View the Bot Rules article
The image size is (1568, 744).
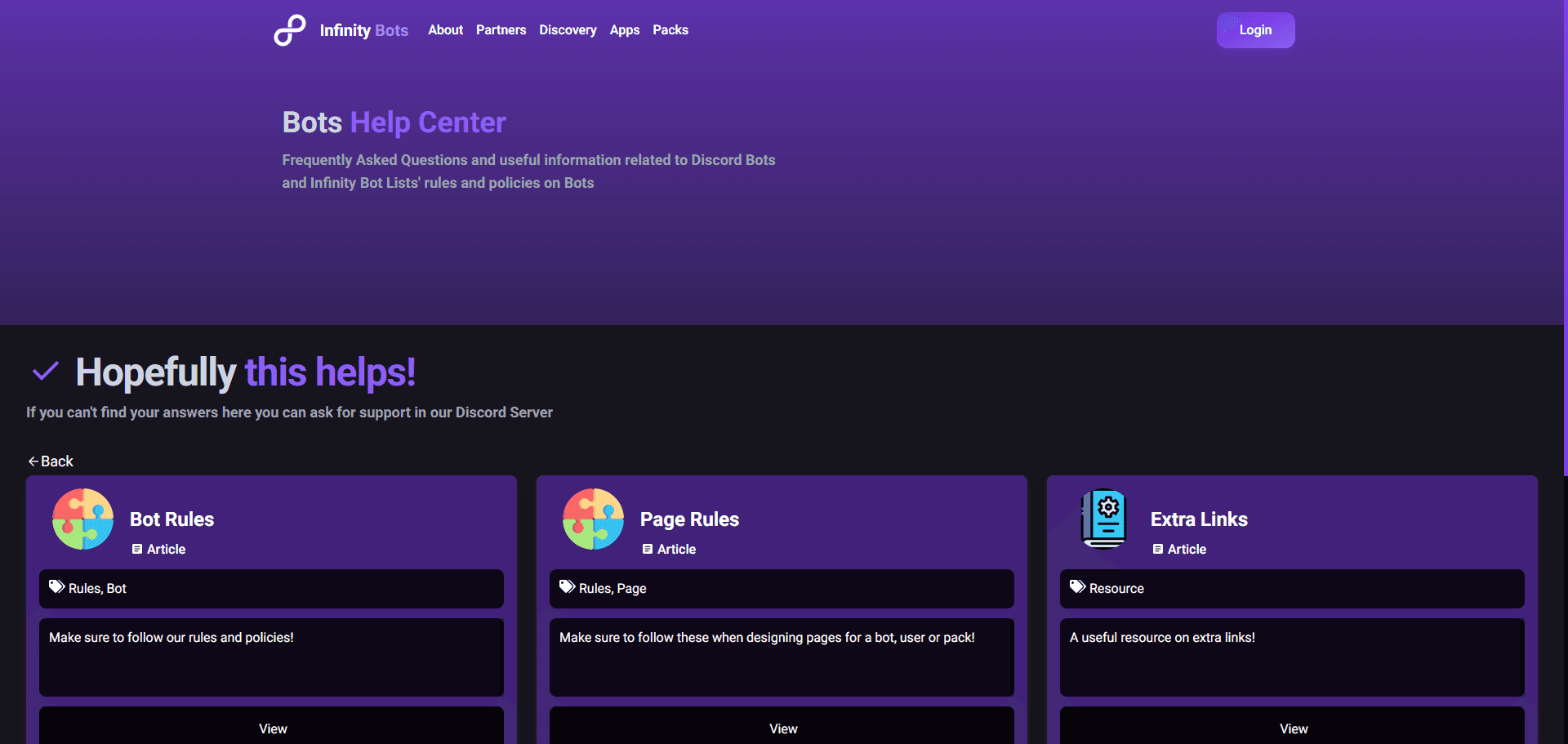click(x=272, y=726)
